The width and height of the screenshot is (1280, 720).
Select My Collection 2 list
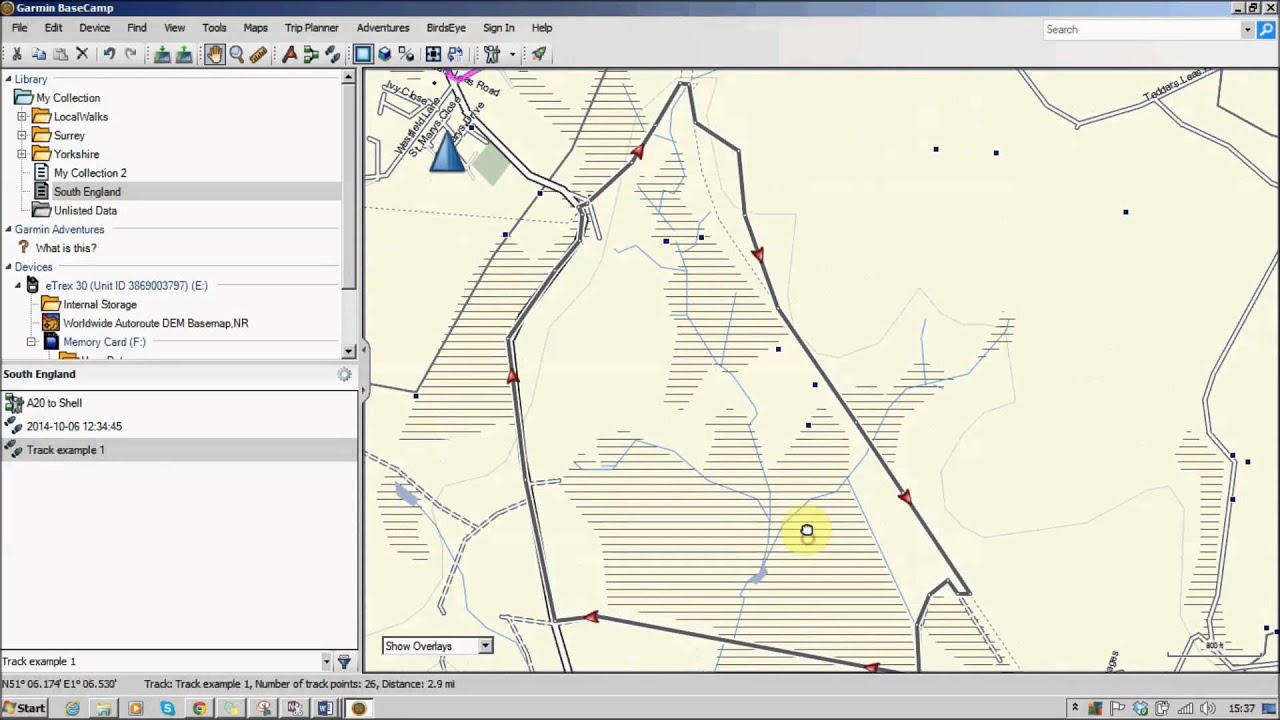(90, 173)
